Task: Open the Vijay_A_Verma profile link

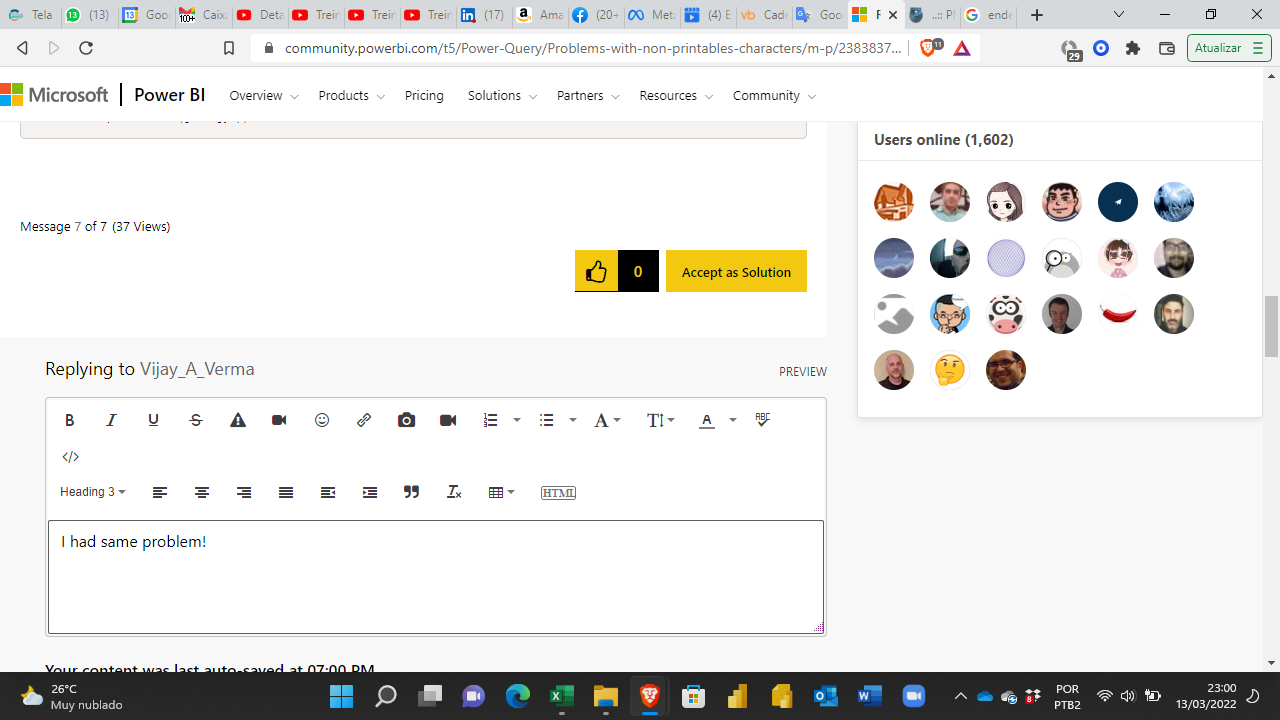Action: (197, 369)
